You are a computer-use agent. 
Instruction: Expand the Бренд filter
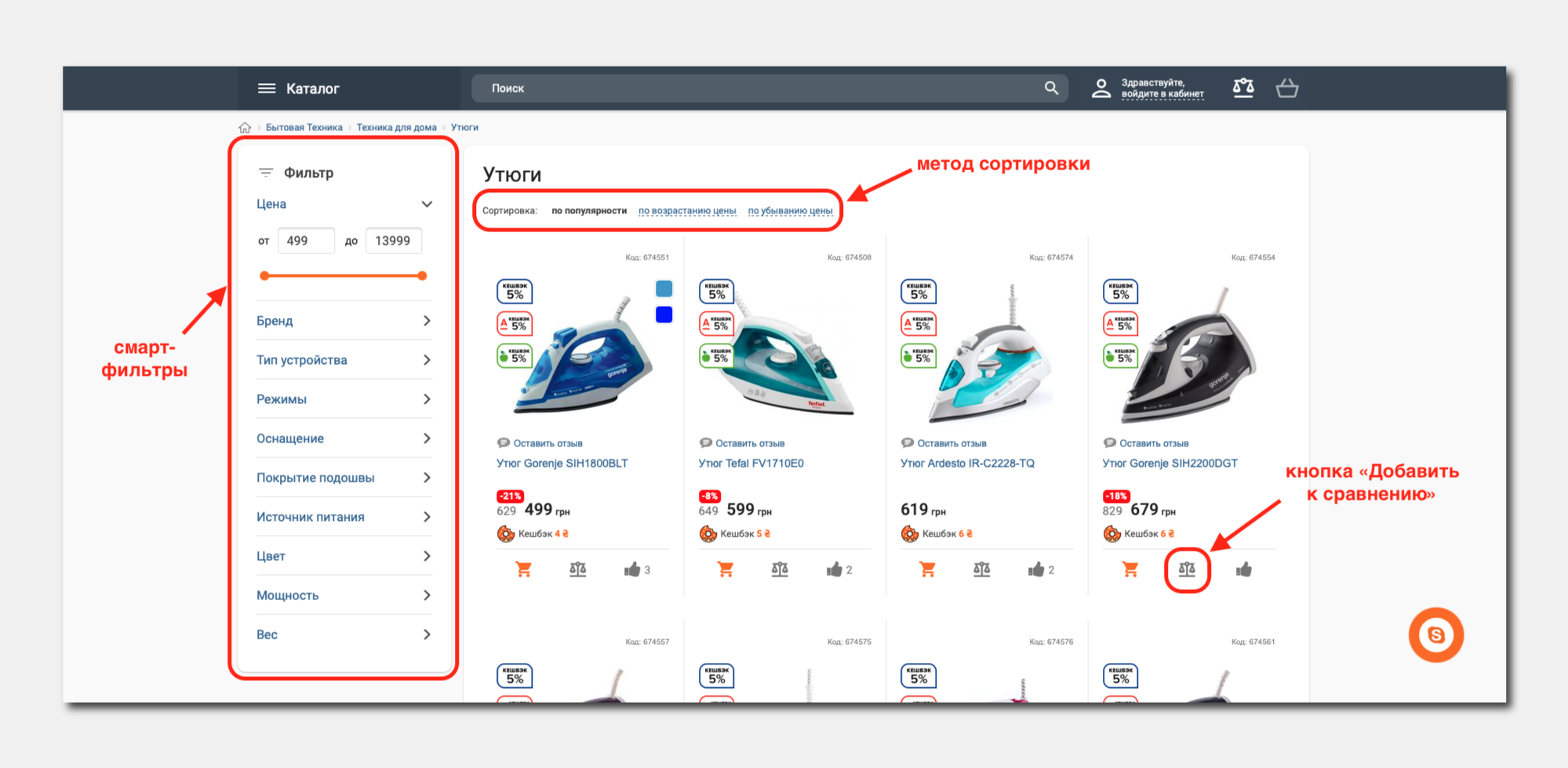point(344,321)
